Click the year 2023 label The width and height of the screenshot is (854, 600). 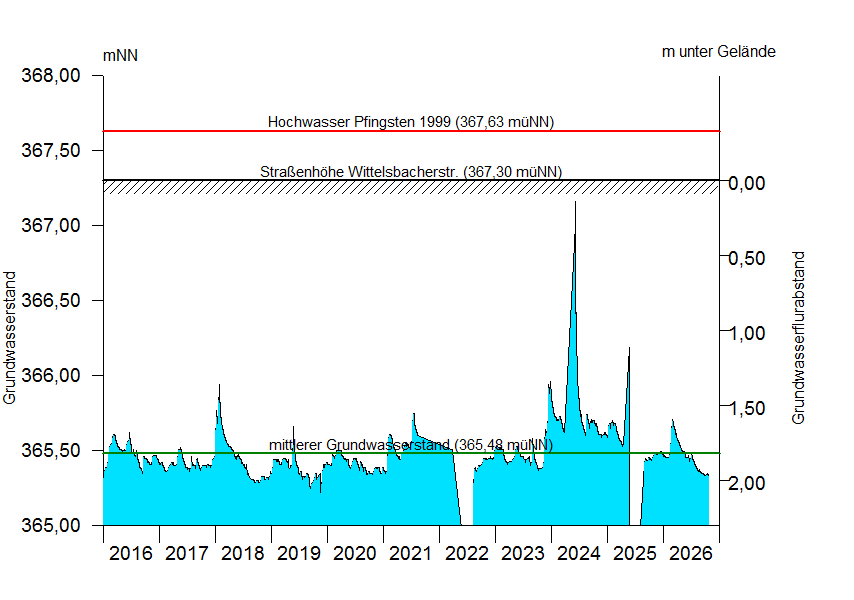(523, 554)
